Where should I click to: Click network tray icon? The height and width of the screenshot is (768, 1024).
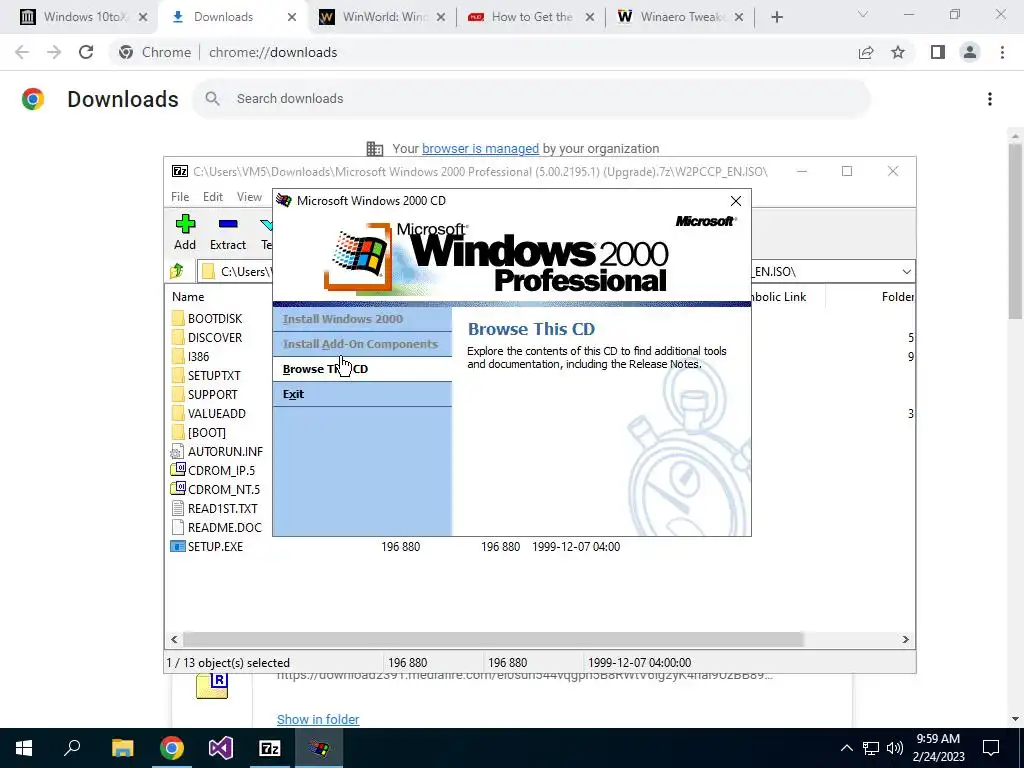pos(871,748)
